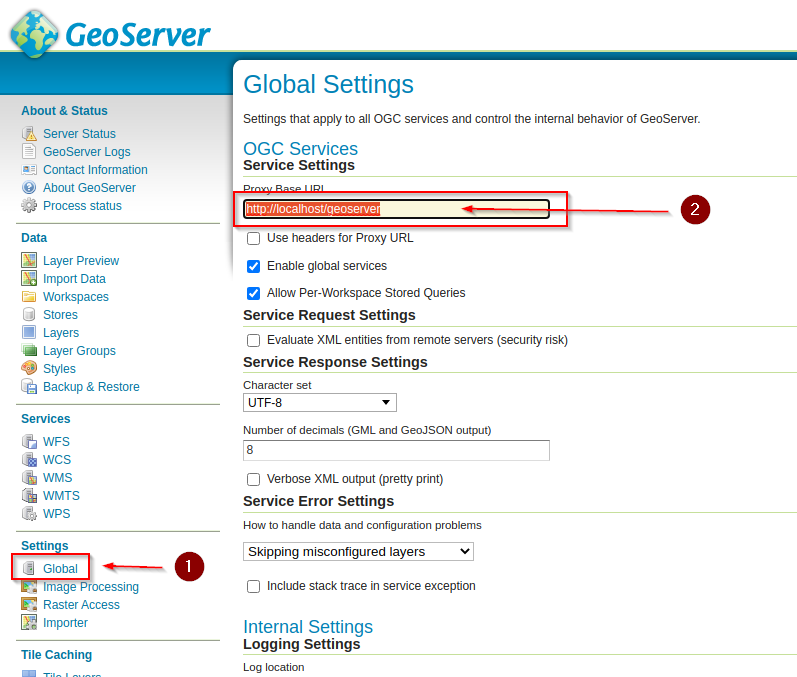Open the Styles link
The height and width of the screenshot is (677, 797).
59,368
